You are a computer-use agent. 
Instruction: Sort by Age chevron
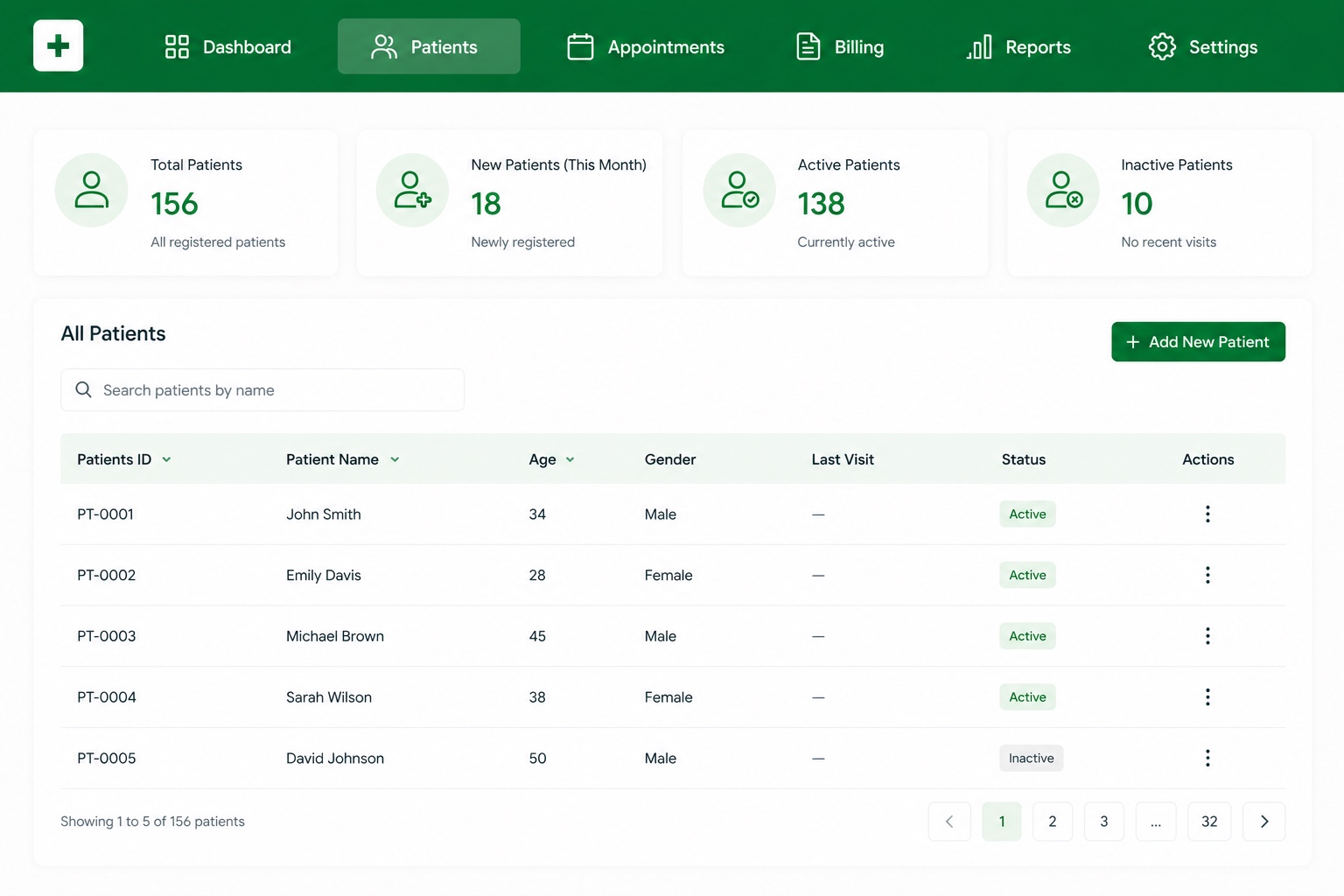(570, 459)
